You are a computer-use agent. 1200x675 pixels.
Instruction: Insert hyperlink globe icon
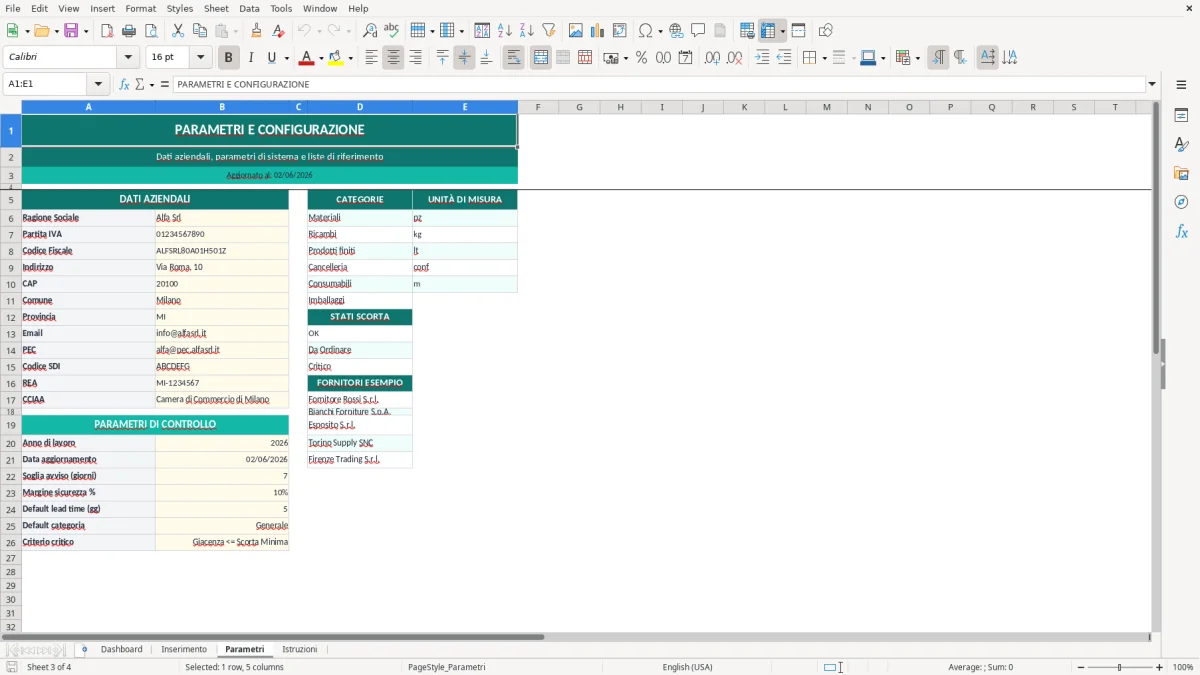pos(677,31)
